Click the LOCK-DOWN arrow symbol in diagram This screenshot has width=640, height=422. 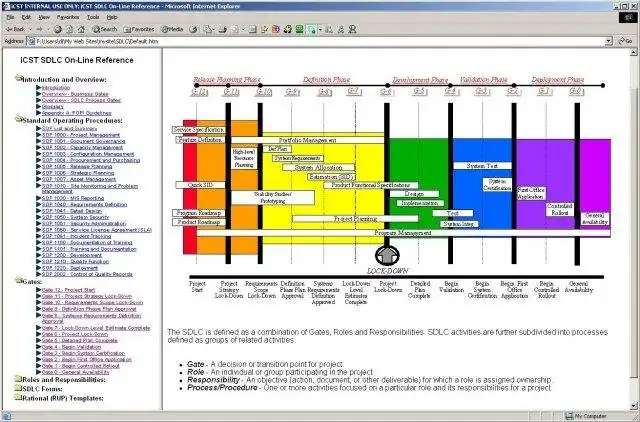387,255
